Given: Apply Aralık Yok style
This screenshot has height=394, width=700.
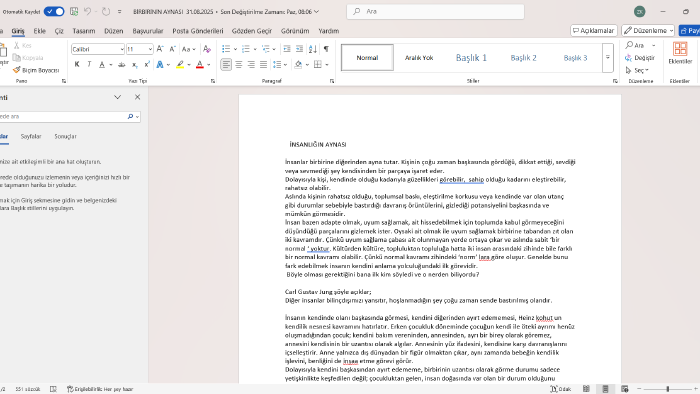Looking at the screenshot, I should pyautogui.click(x=419, y=58).
